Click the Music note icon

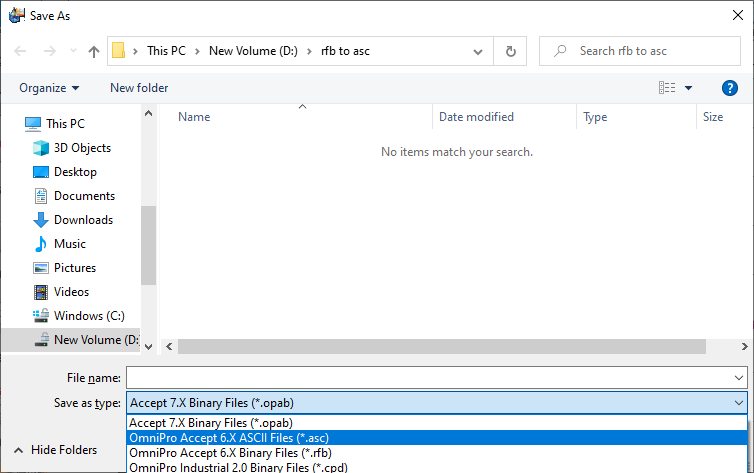point(41,244)
